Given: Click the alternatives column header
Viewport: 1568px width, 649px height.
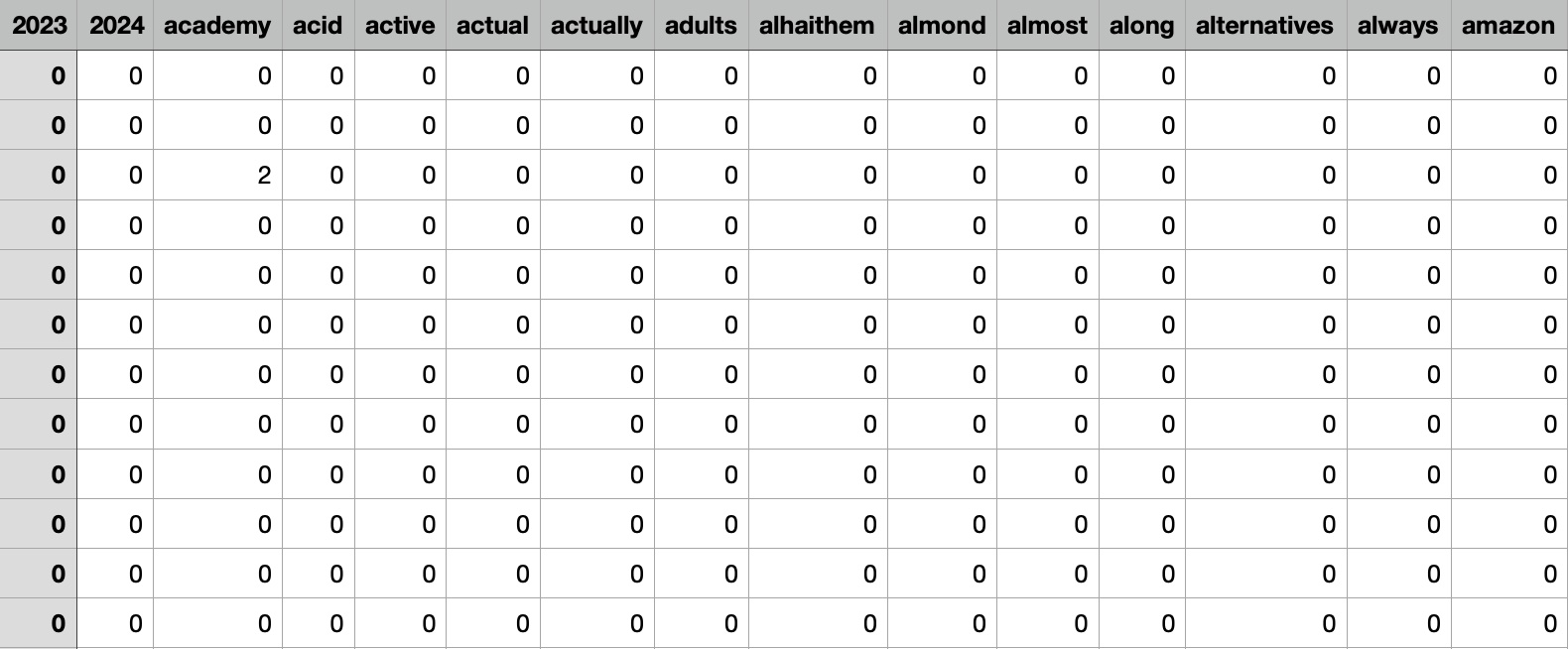Looking at the screenshot, I should click(x=1264, y=26).
